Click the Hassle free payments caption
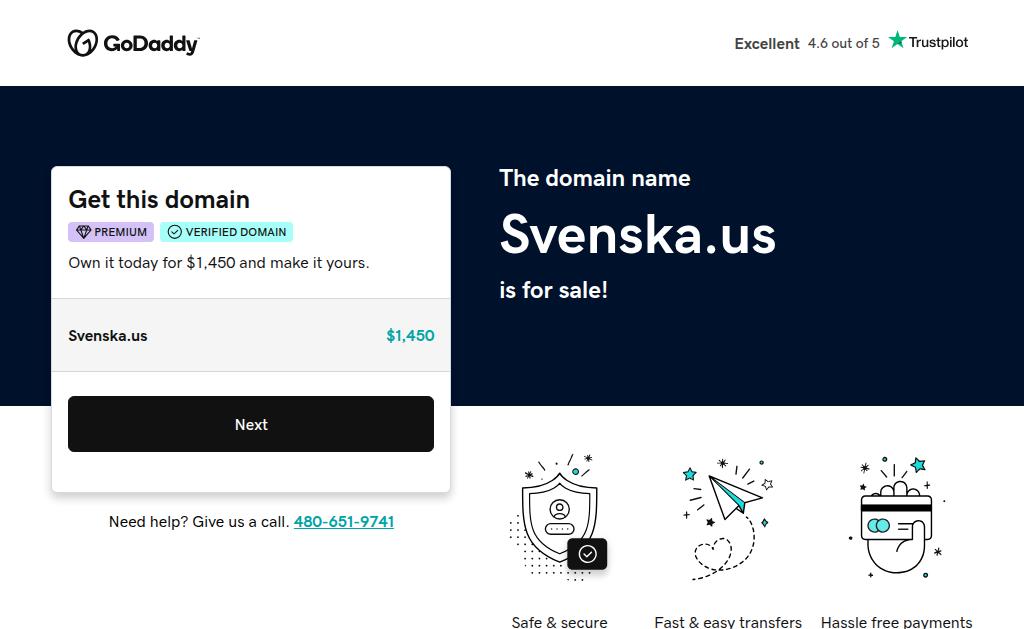 [897, 622]
